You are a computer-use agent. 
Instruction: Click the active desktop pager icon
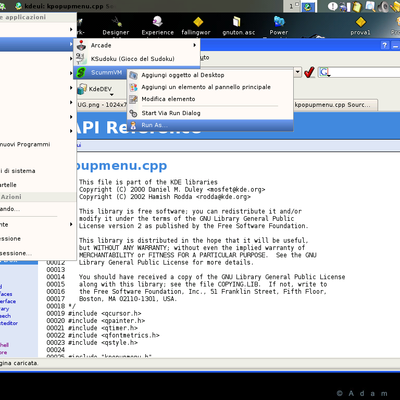(308, 6)
